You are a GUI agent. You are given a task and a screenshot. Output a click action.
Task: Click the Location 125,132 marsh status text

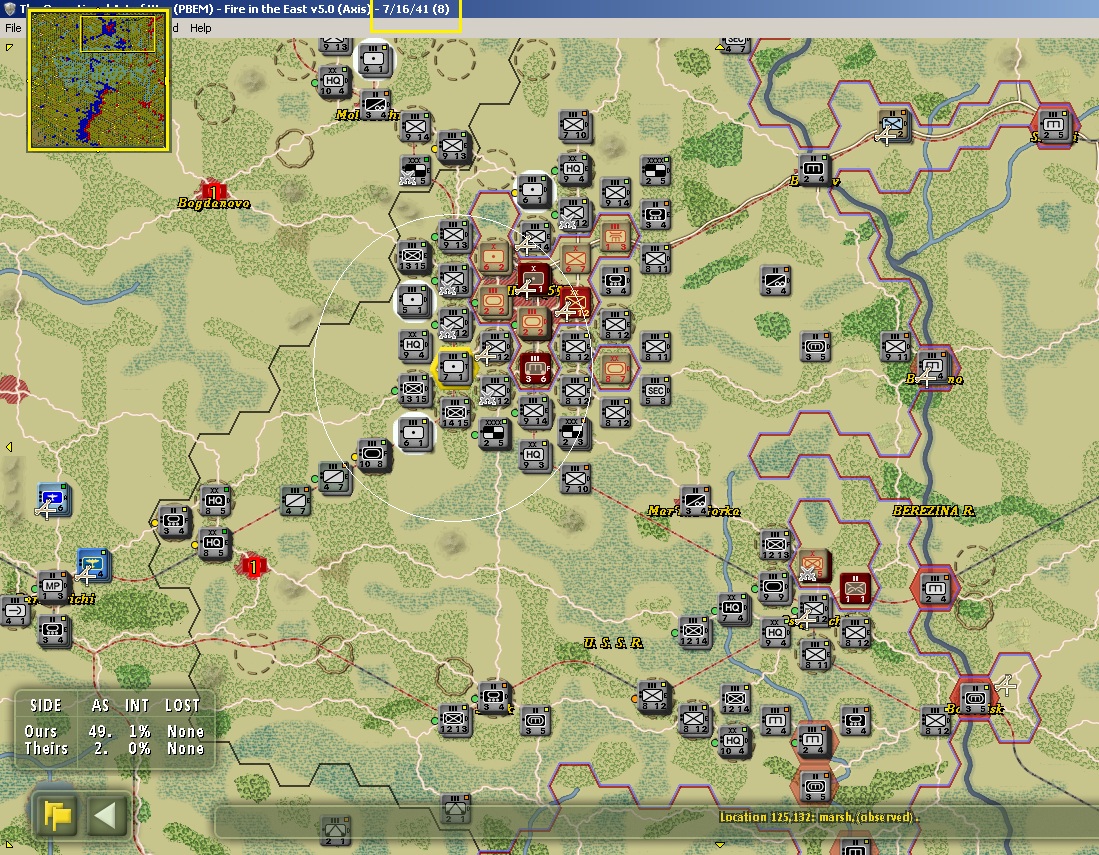(x=819, y=816)
